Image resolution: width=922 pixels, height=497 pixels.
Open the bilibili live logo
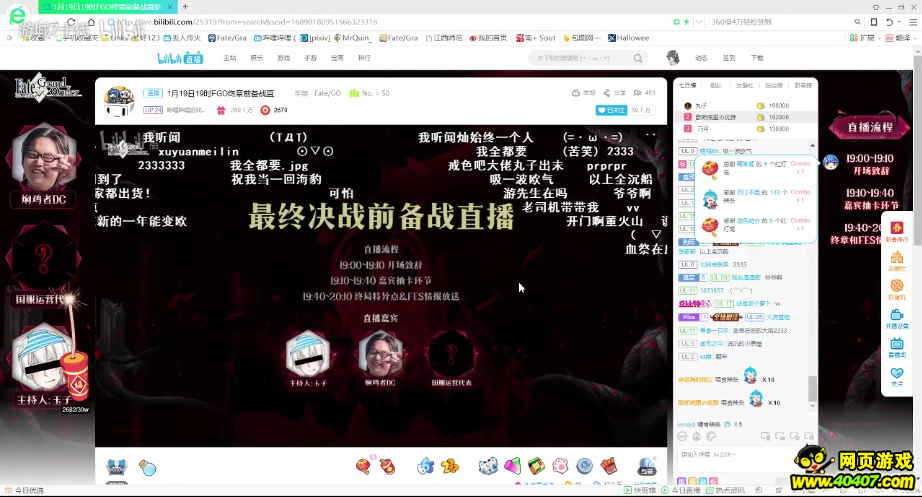[x=180, y=58]
